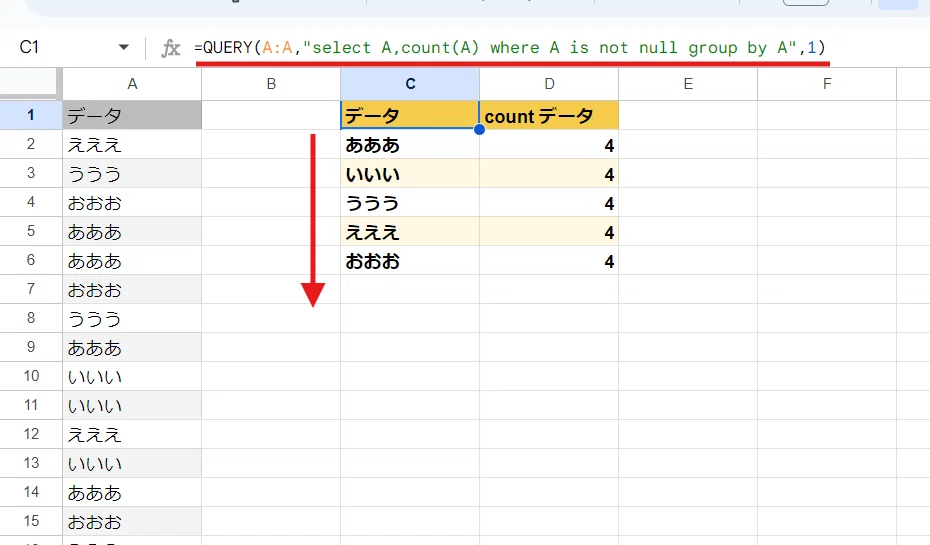
Task: Select column B header
Action: [271, 84]
